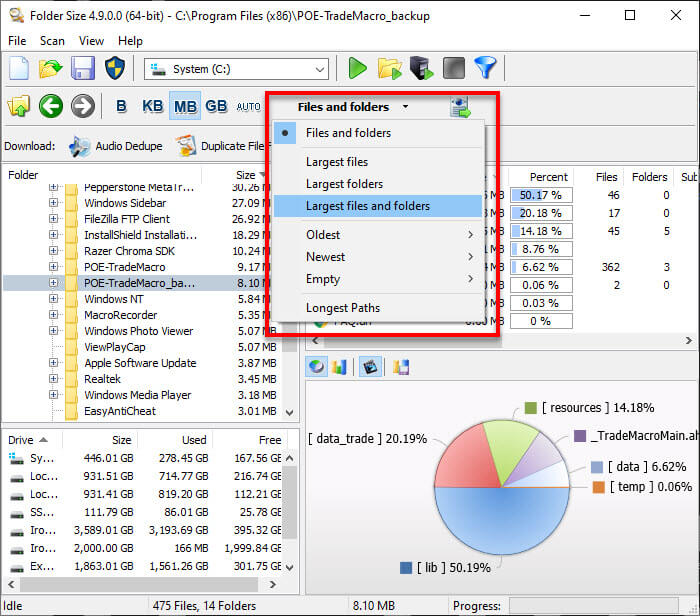
Task: Navigate back with green arrow
Action: click(50, 106)
